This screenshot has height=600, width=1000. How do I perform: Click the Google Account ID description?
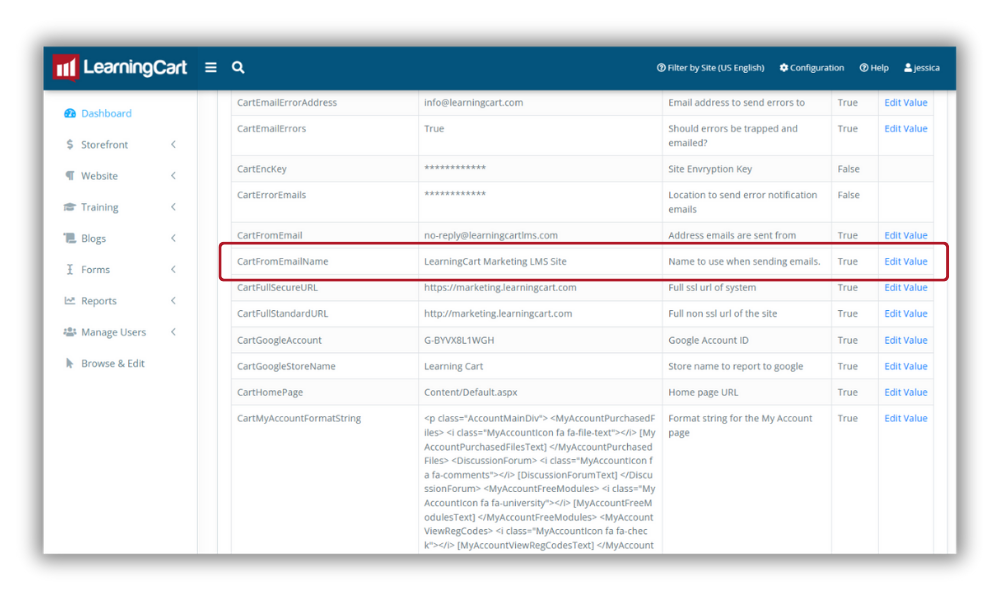point(708,340)
